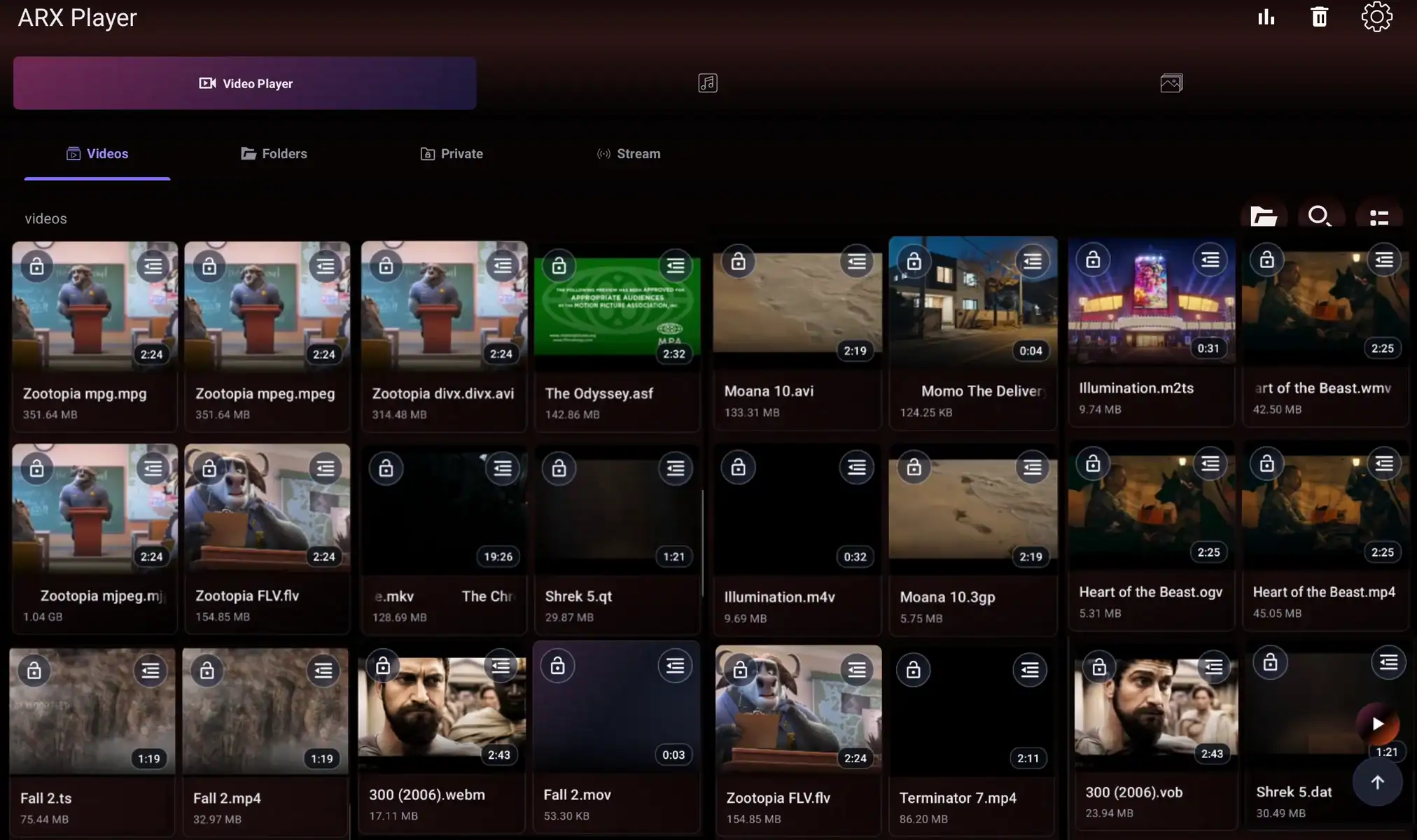This screenshot has width=1417, height=840.
Task: Open playlist menu for Fall 2.mov
Action: 675,666
